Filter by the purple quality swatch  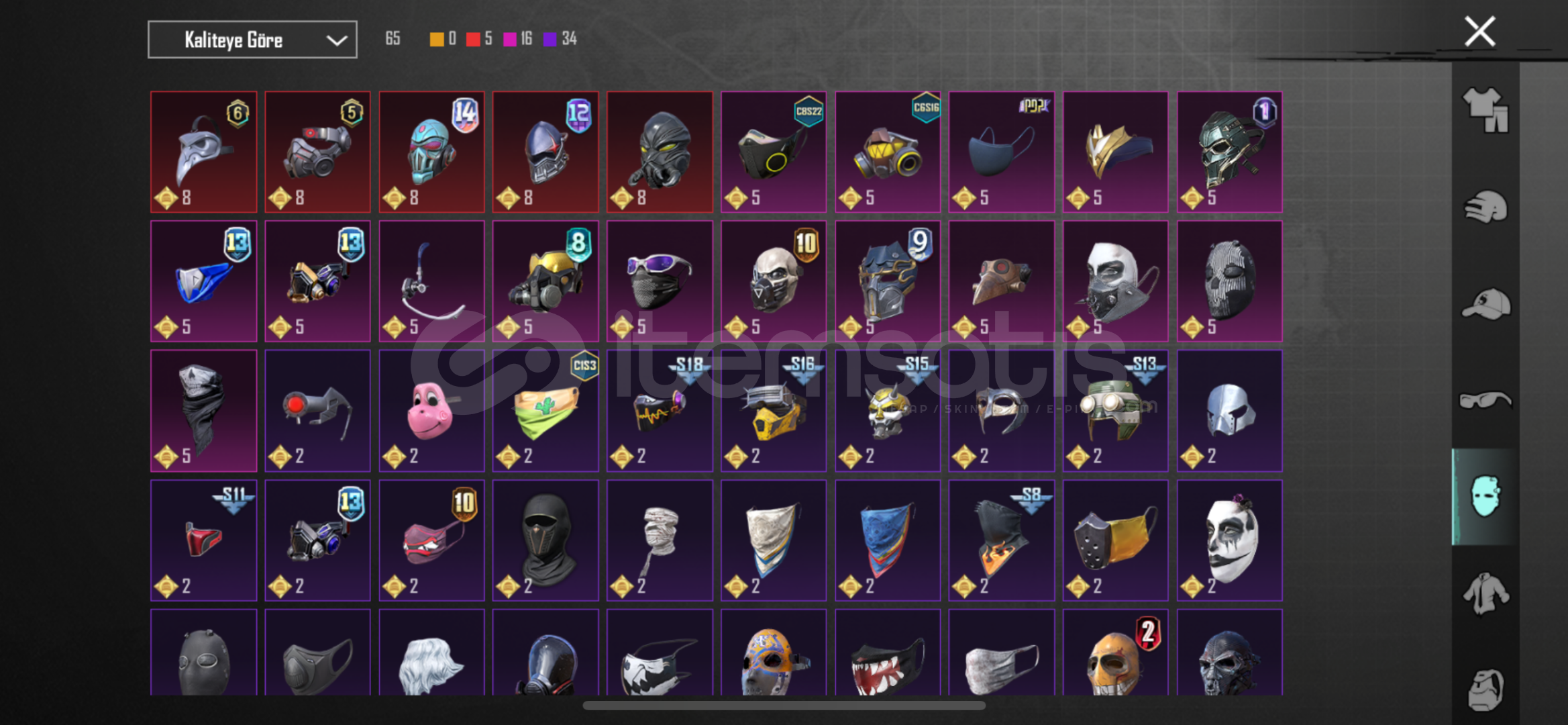click(550, 40)
